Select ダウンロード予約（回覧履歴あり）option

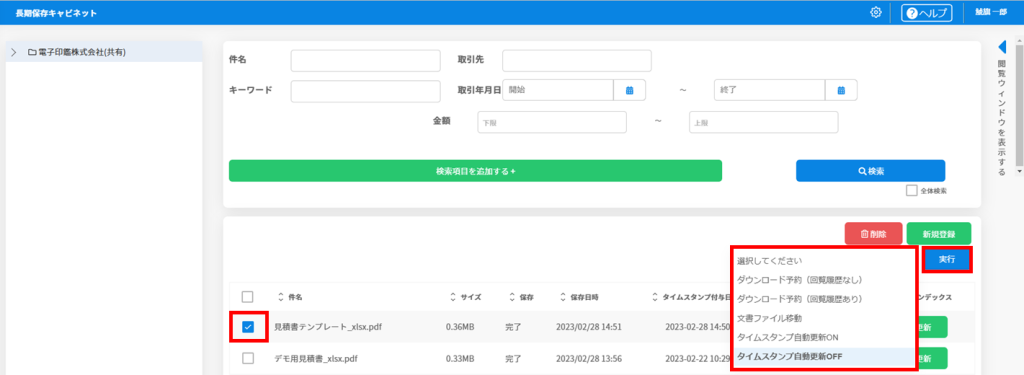click(x=824, y=299)
